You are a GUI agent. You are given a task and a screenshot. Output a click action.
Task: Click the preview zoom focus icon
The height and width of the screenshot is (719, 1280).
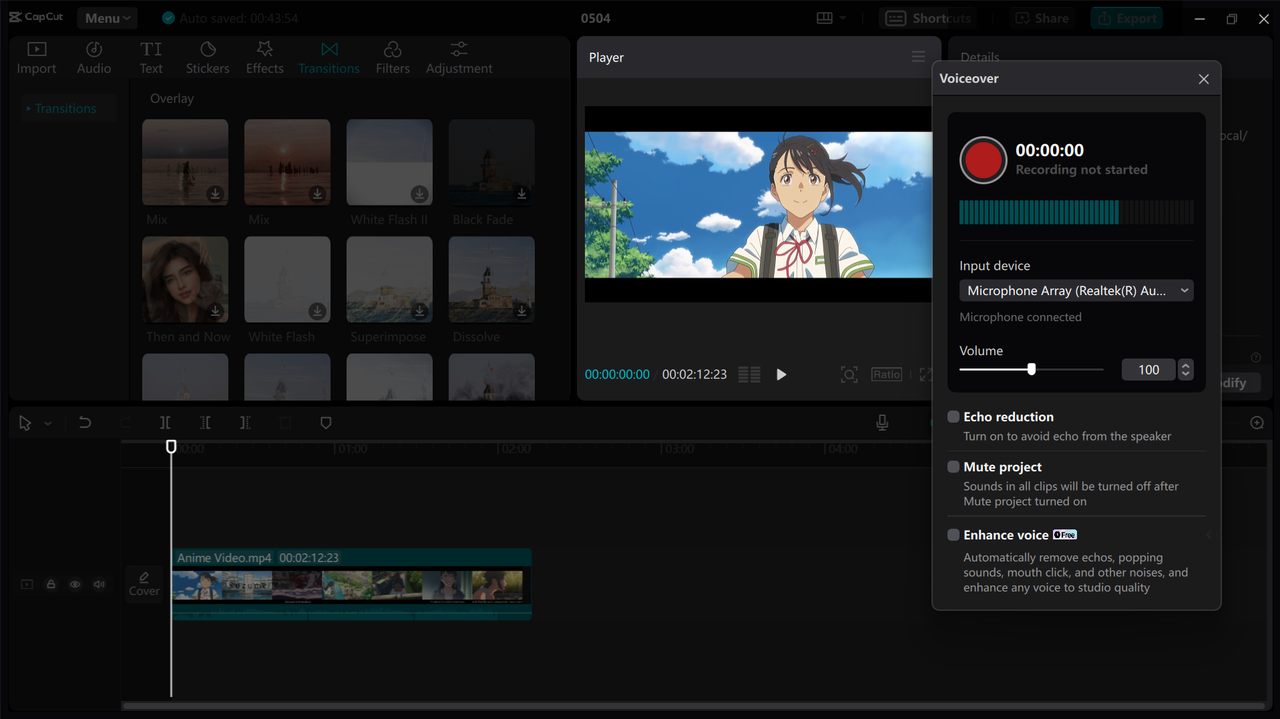(x=849, y=374)
